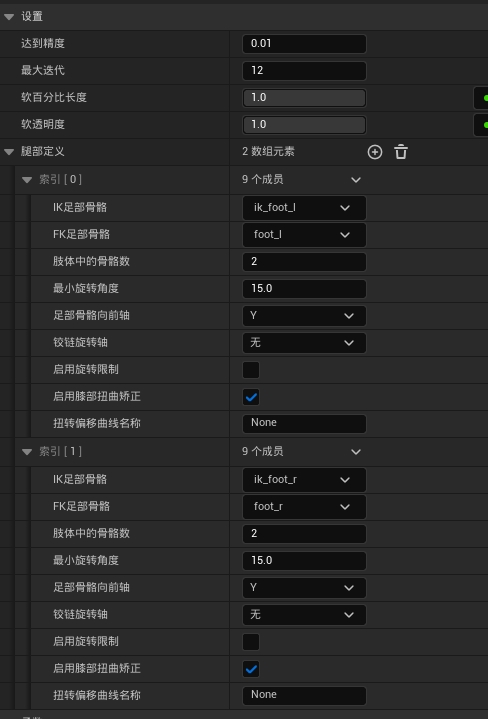
Task: Open index 1 铰链旋转轴 dropdown
Action: point(304,615)
